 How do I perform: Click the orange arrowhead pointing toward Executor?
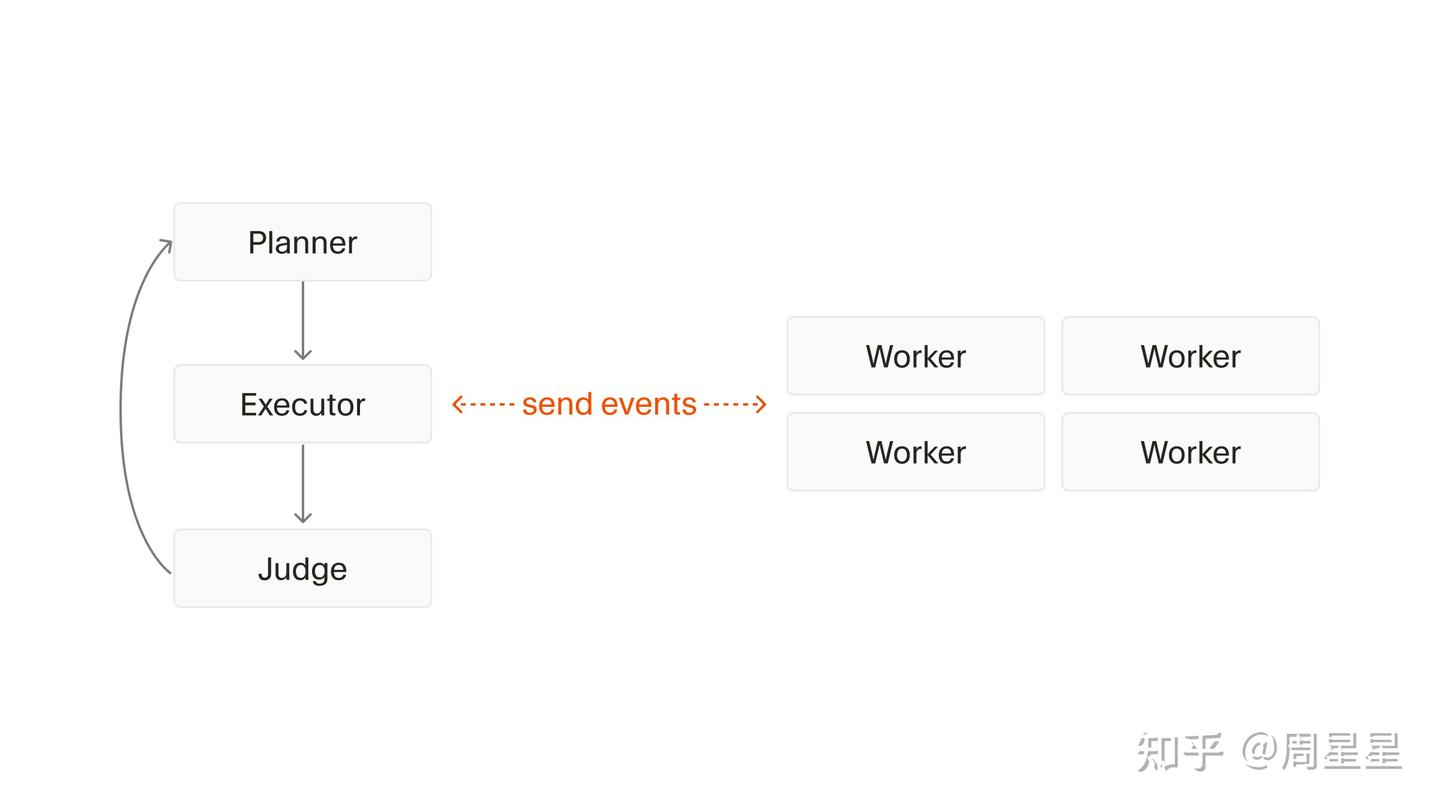pyautogui.click(x=458, y=404)
